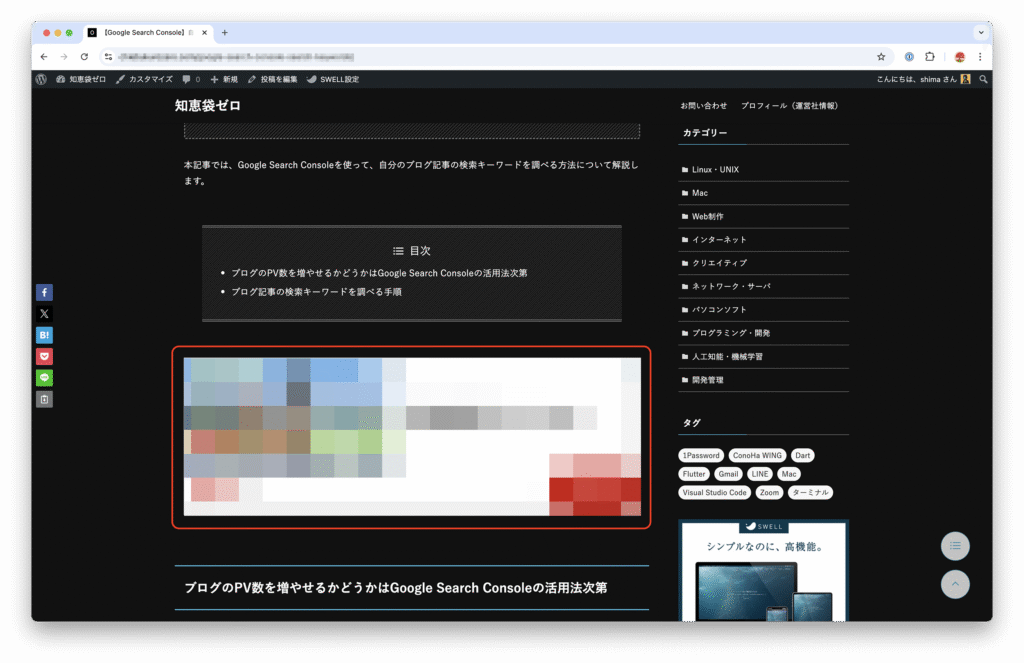Screen dimensions: 1024x663
Task: Open the WordPress logo menu
Action: point(41,79)
